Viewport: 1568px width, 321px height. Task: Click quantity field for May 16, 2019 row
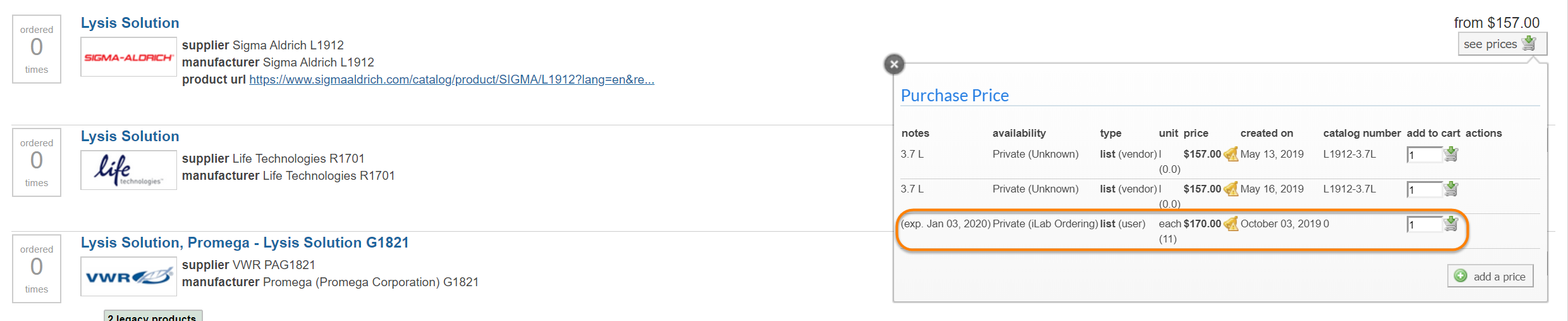click(x=1424, y=190)
